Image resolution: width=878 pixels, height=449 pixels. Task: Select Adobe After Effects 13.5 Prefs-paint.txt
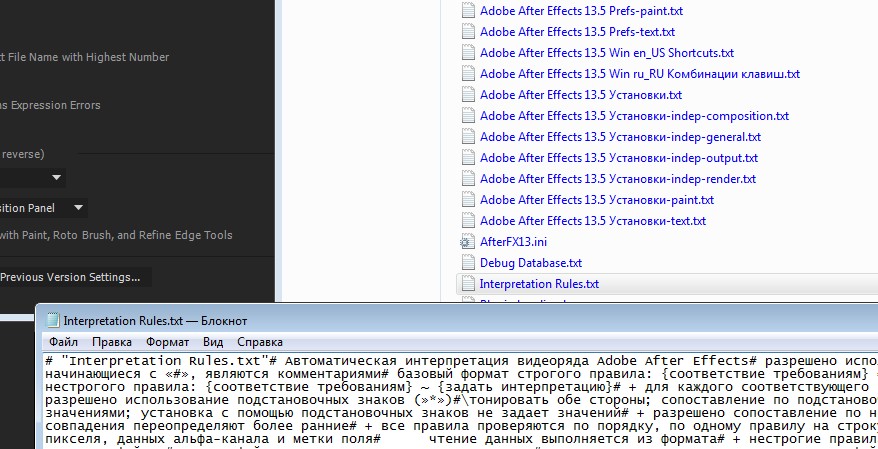click(581, 11)
